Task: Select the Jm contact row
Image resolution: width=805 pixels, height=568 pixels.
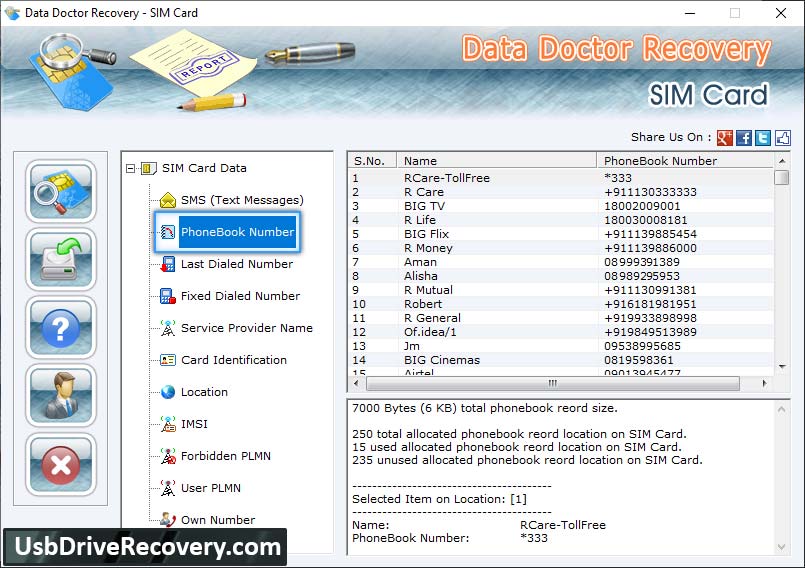Action: coord(561,346)
